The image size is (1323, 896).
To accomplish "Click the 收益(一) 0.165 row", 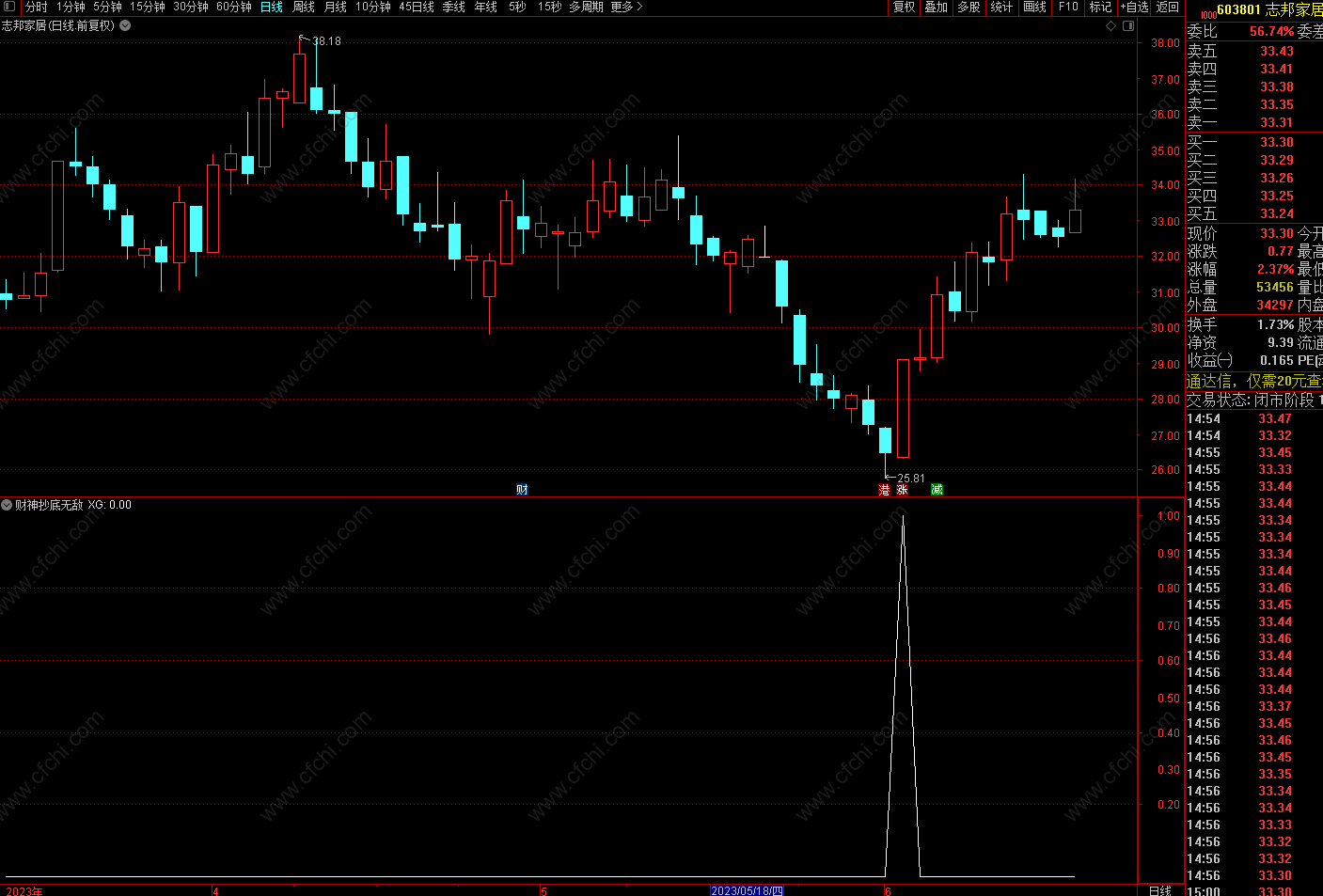I will [1254, 360].
